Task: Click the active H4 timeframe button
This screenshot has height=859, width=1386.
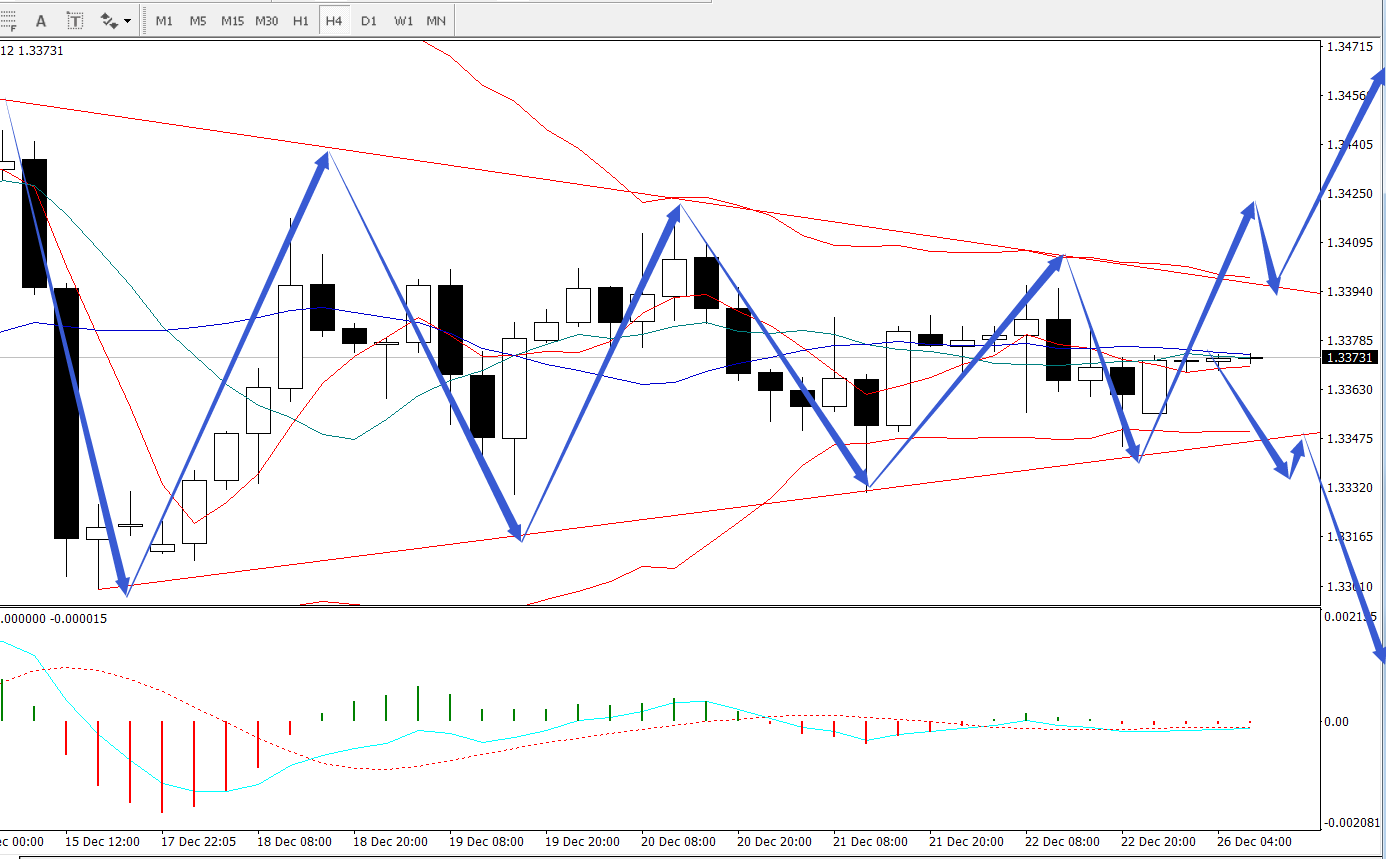Action: click(x=334, y=20)
